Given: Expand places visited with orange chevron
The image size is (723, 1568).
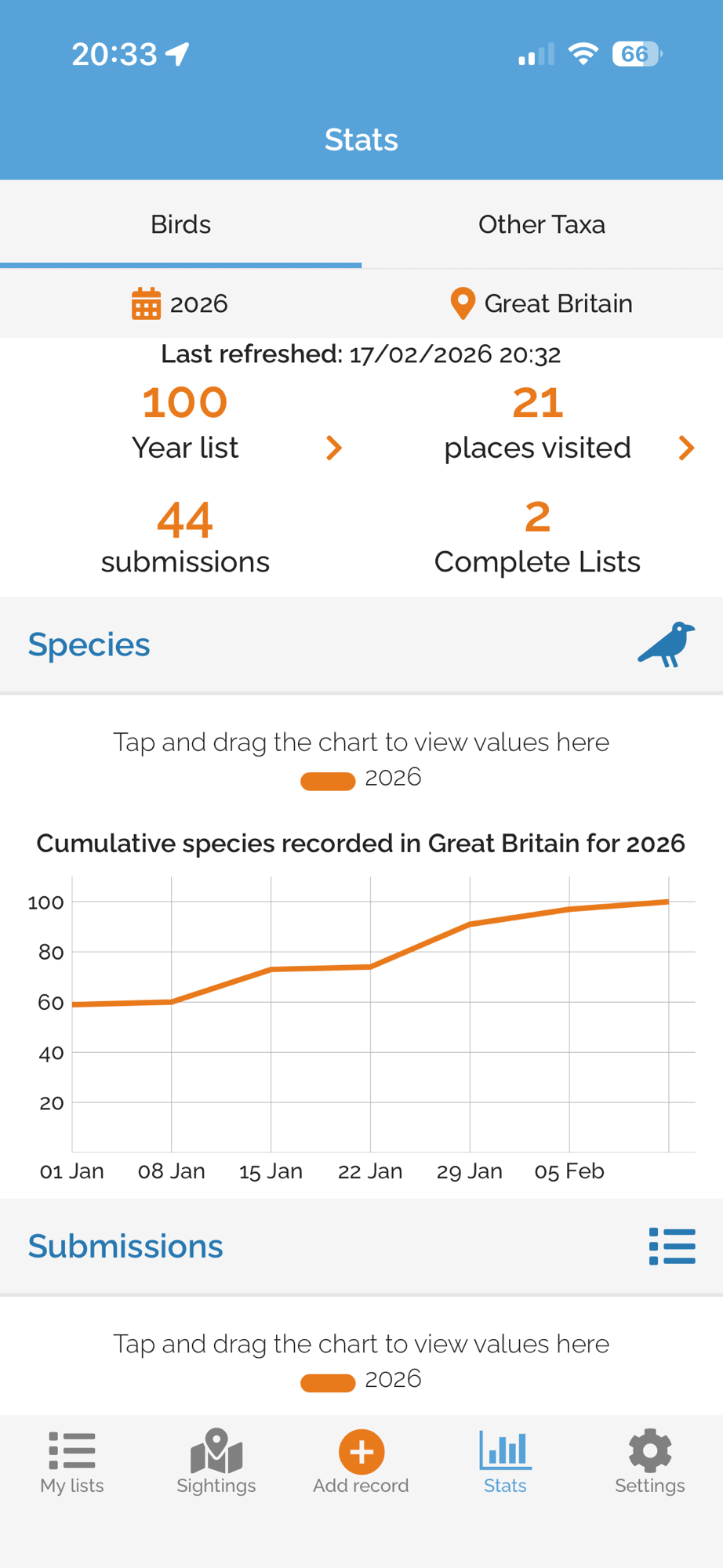Looking at the screenshot, I should [x=686, y=448].
